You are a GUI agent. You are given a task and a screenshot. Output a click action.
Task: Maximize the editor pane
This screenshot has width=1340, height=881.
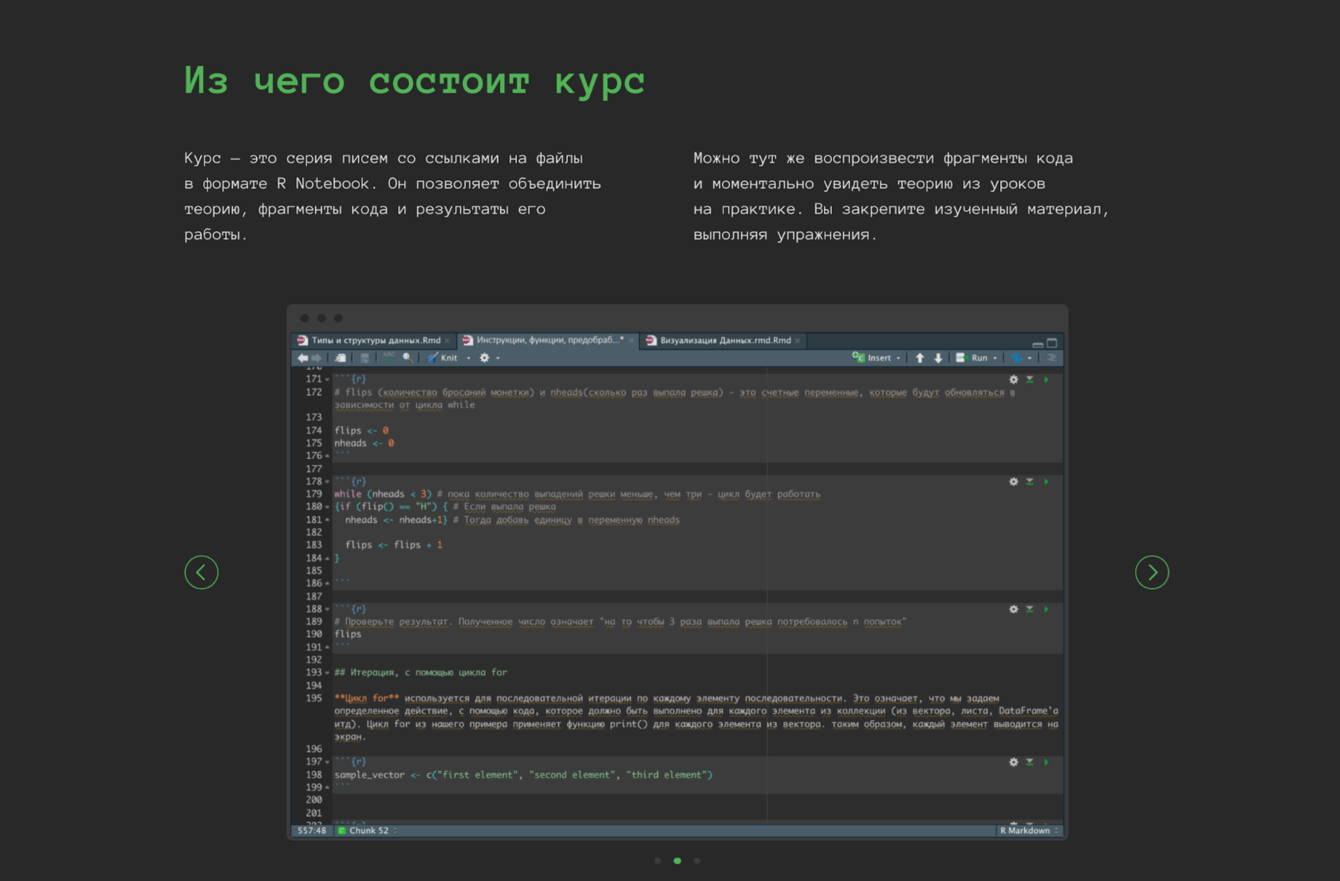(1052, 343)
